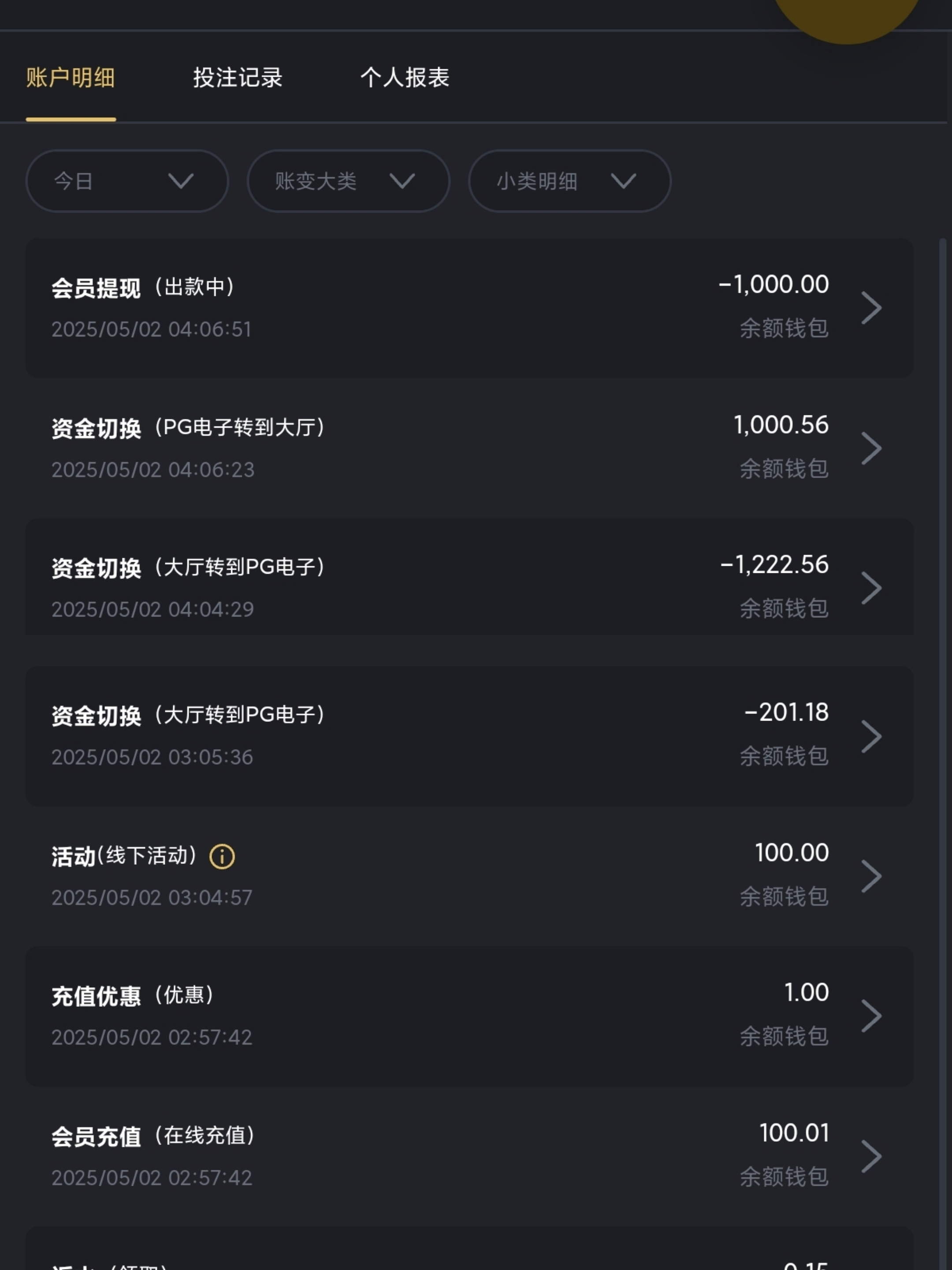Switch to the 投注记录 tab
Viewport: 952px width, 1270px height.
coord(238,78)
